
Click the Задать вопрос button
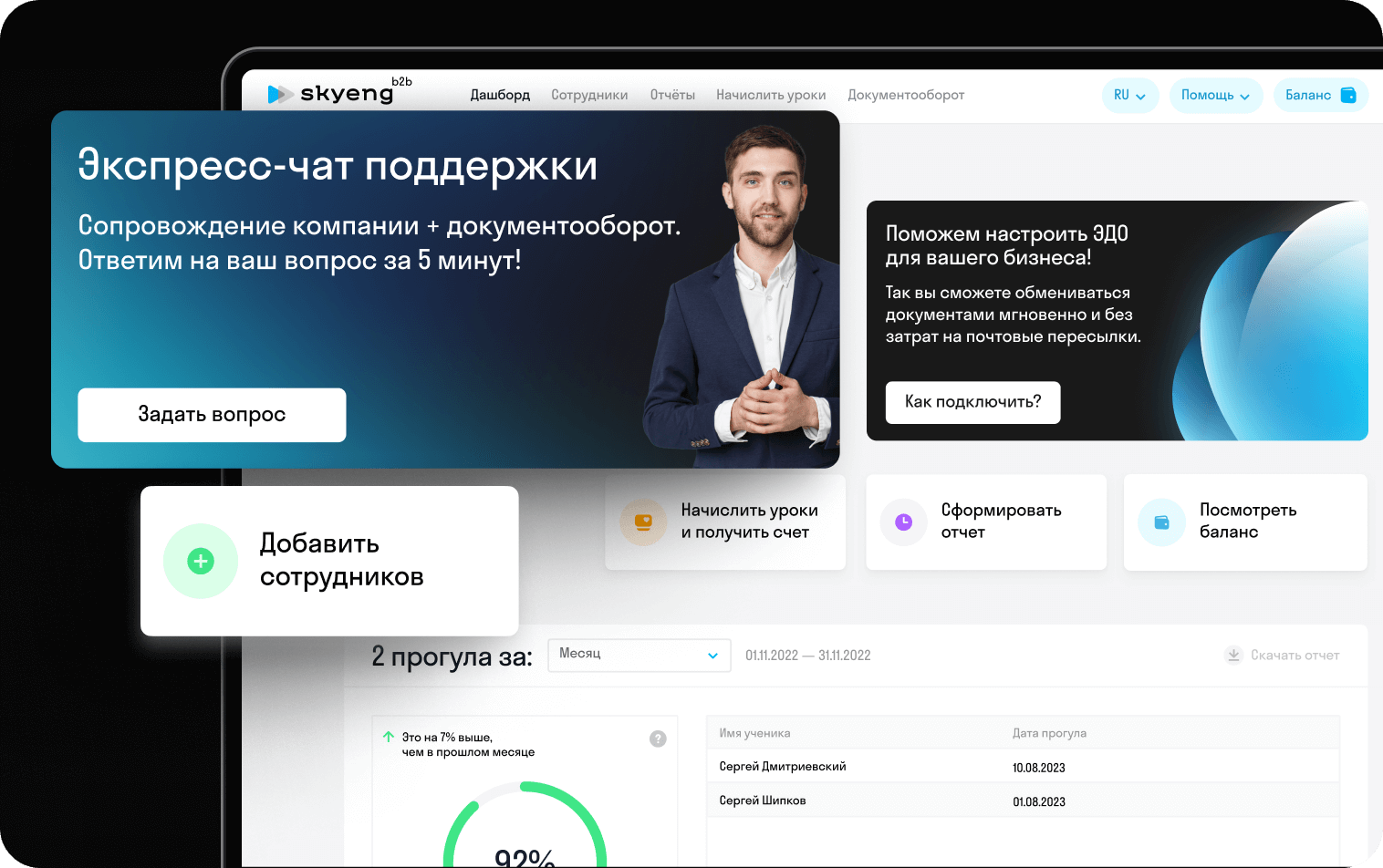(x=212, y=415)
